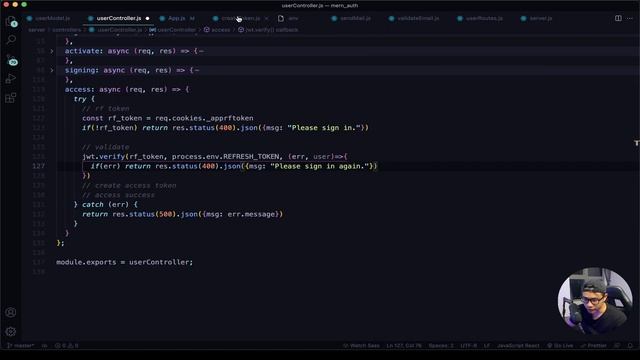Click the Watch Sass status bar button

(x=361, y=346)
